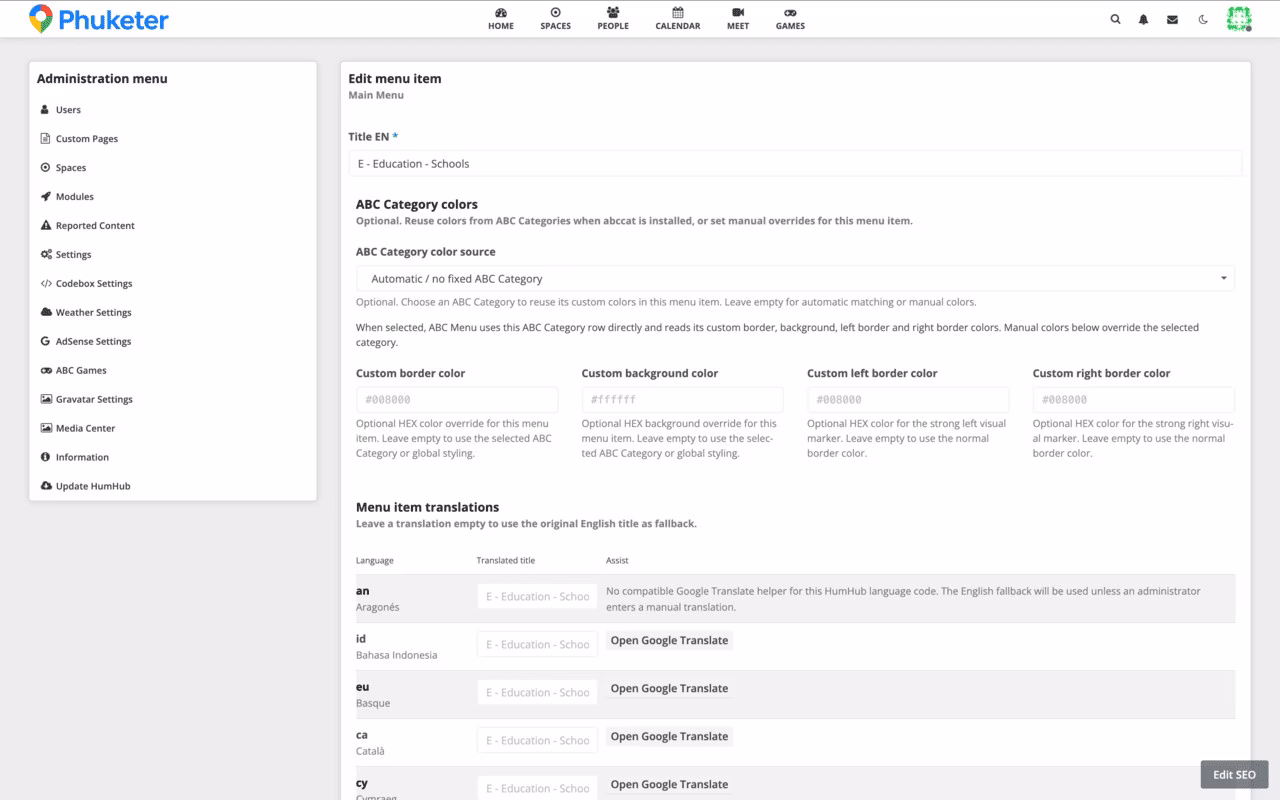Click the Basque translated title field

[537, 693]
